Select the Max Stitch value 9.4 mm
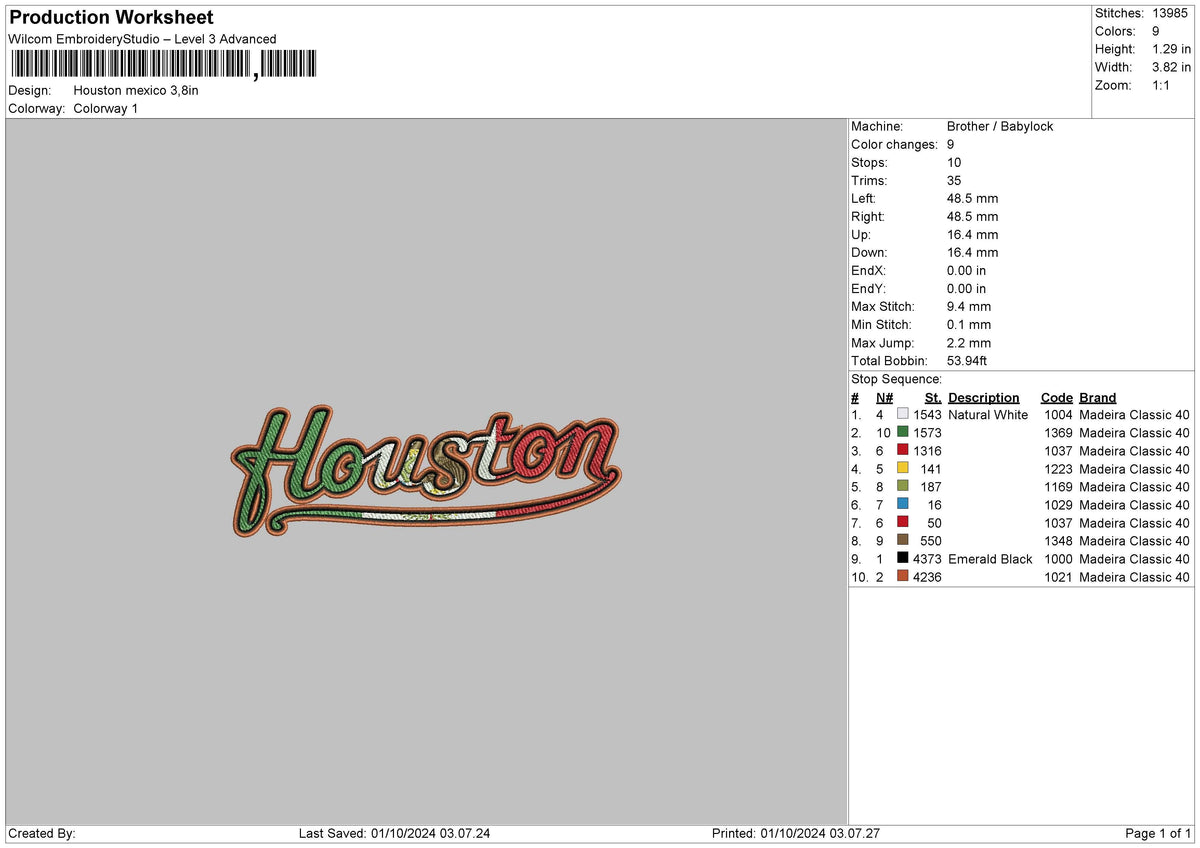Viewport: 1200px width, 848px height. click(x=969, y=306)
